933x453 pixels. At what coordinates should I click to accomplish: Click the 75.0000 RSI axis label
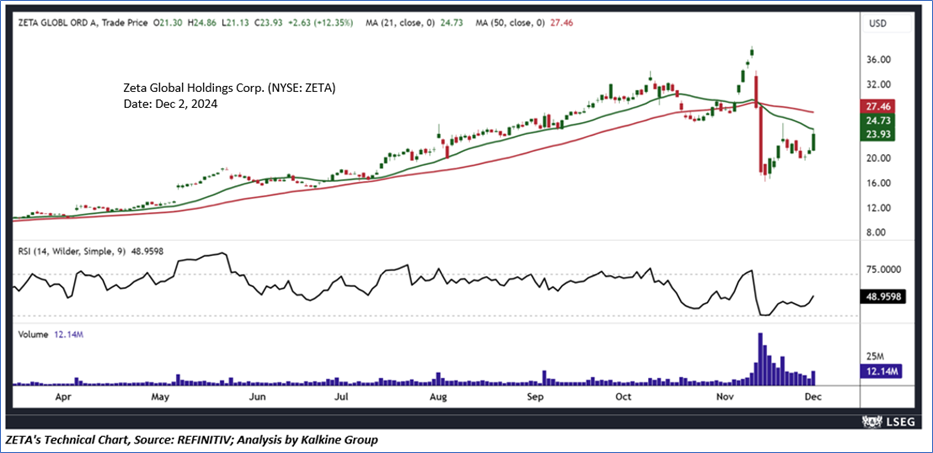pos(883,269)
